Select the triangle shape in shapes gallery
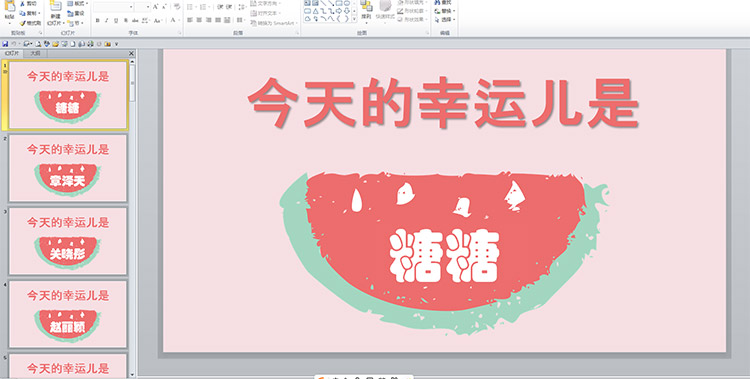 pyautogui.click(x=316, y=11)
